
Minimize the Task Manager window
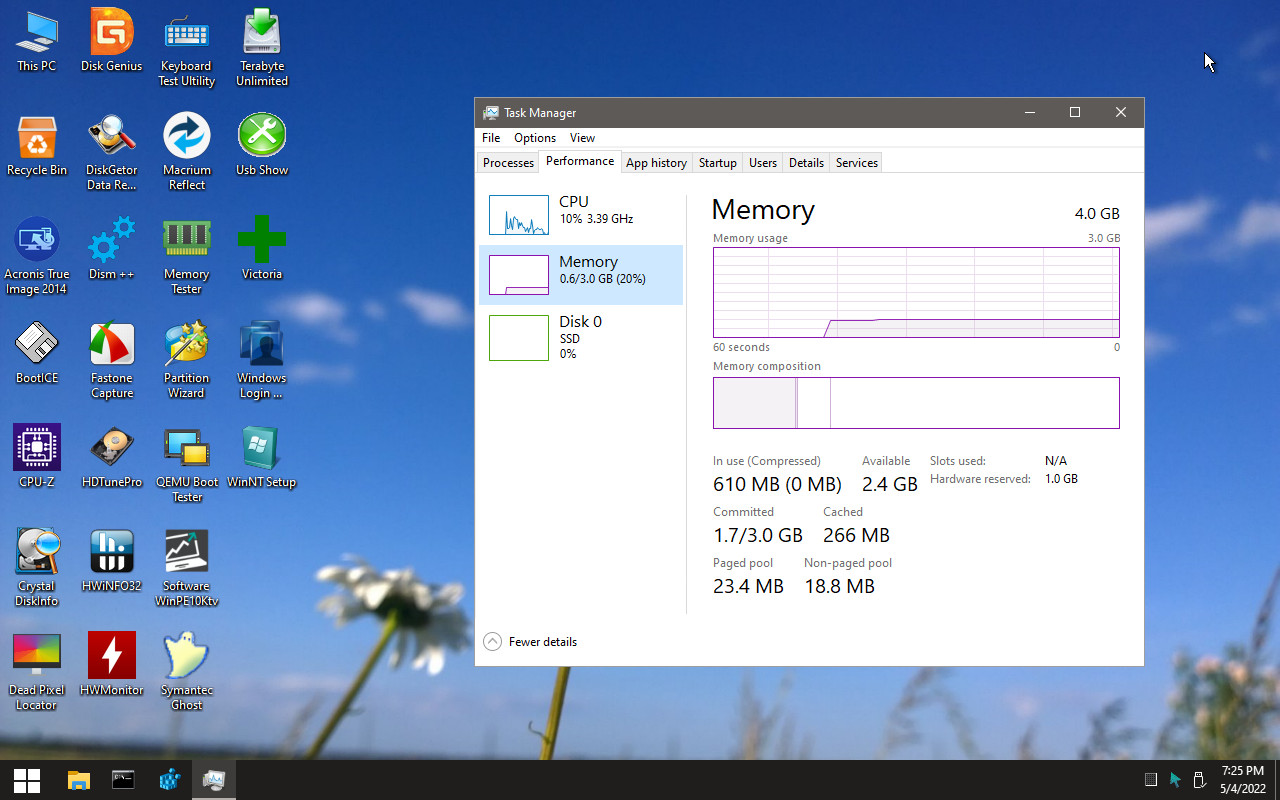(1029, 113)
